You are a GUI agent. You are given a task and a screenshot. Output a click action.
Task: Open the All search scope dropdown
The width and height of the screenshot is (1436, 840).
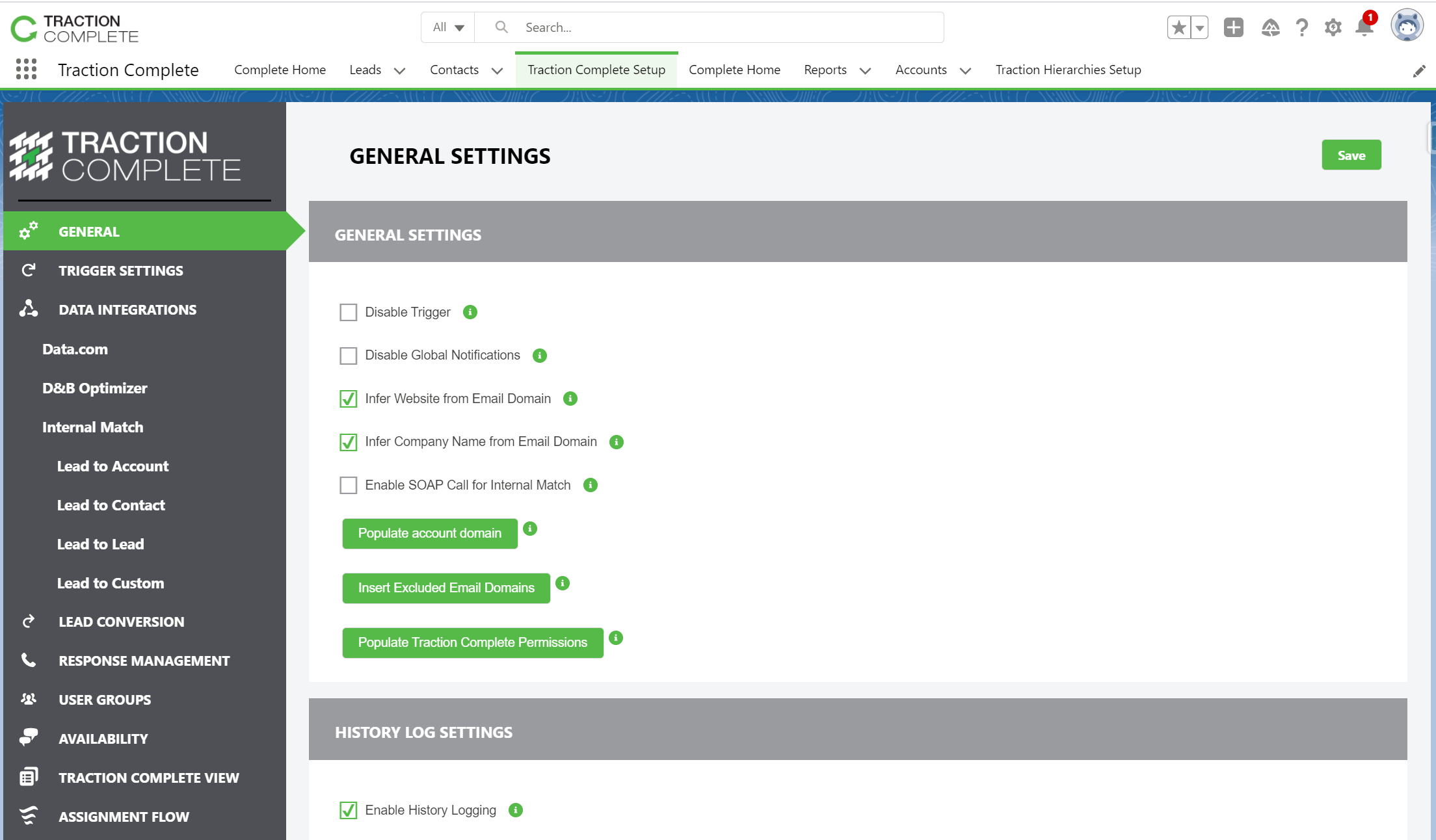click(x=447, y=27)
